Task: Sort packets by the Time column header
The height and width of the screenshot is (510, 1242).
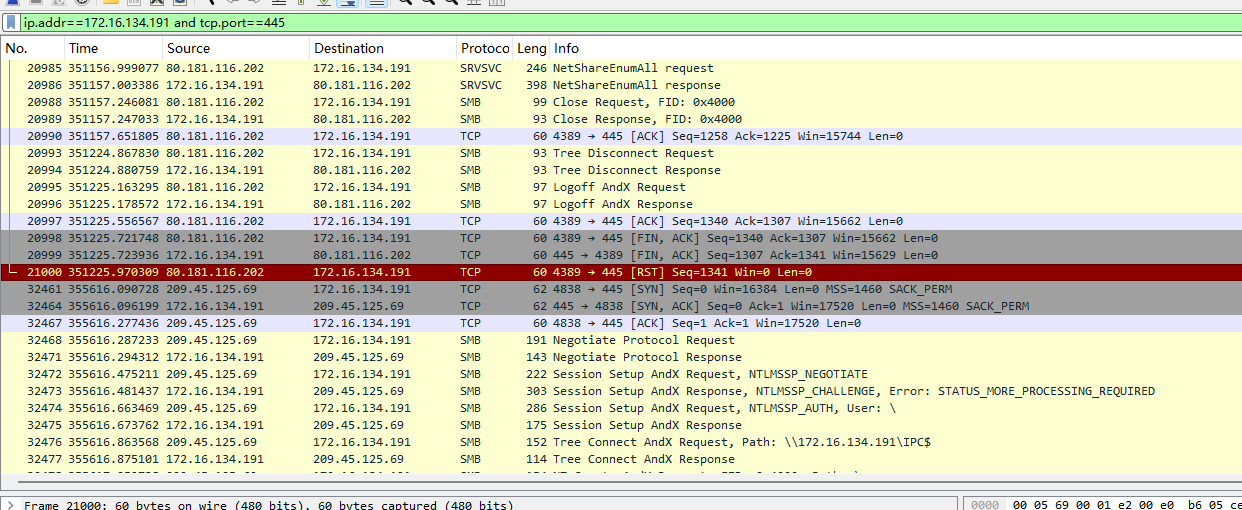Action: [x=114, y=48]
